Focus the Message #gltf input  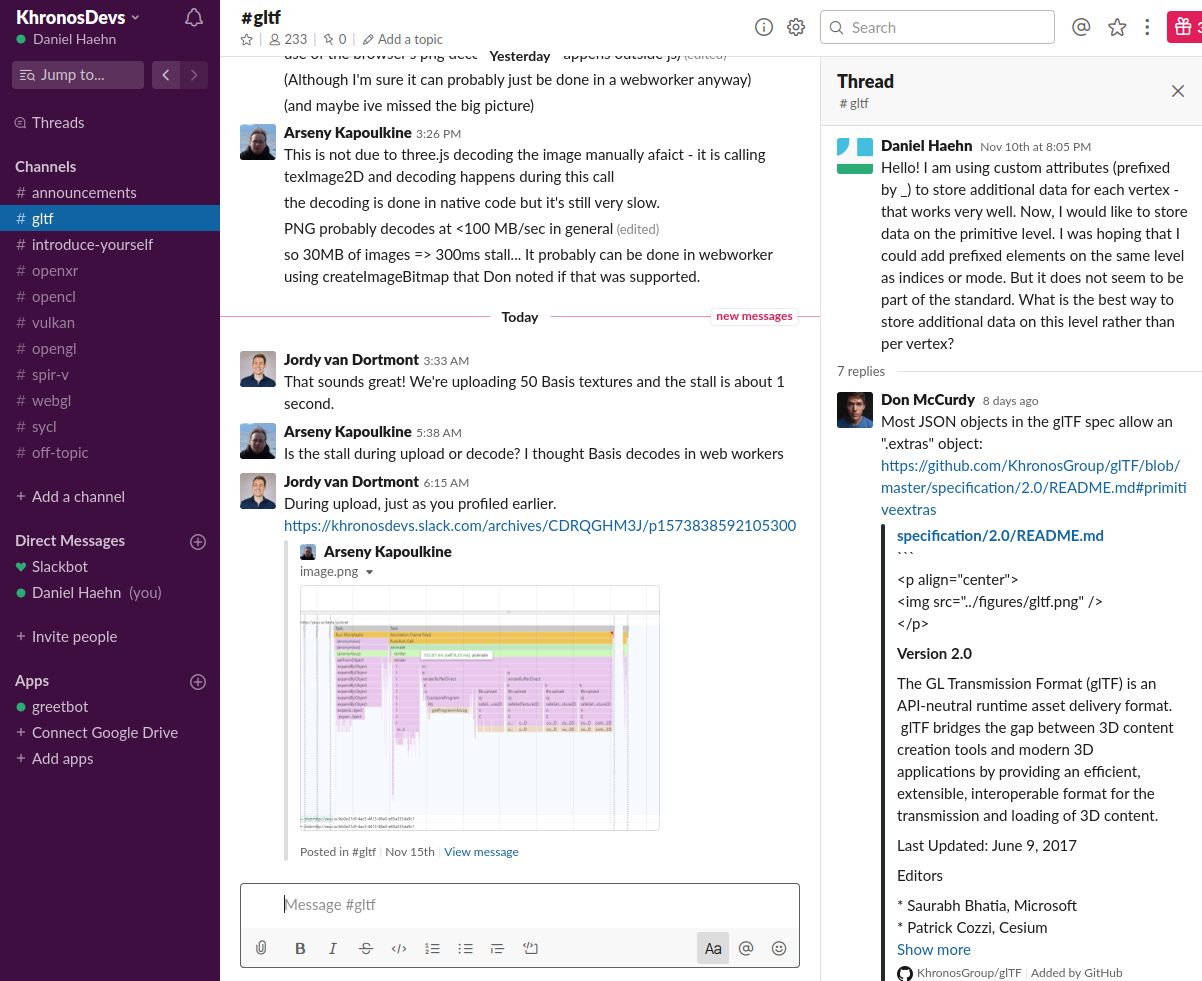point(520,904)
